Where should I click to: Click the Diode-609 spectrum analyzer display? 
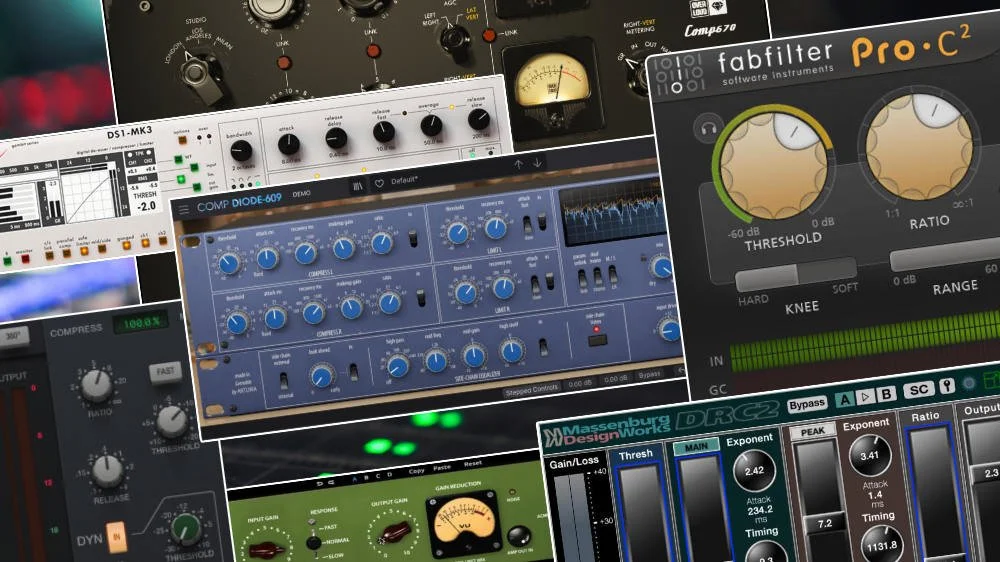point(612,212)
